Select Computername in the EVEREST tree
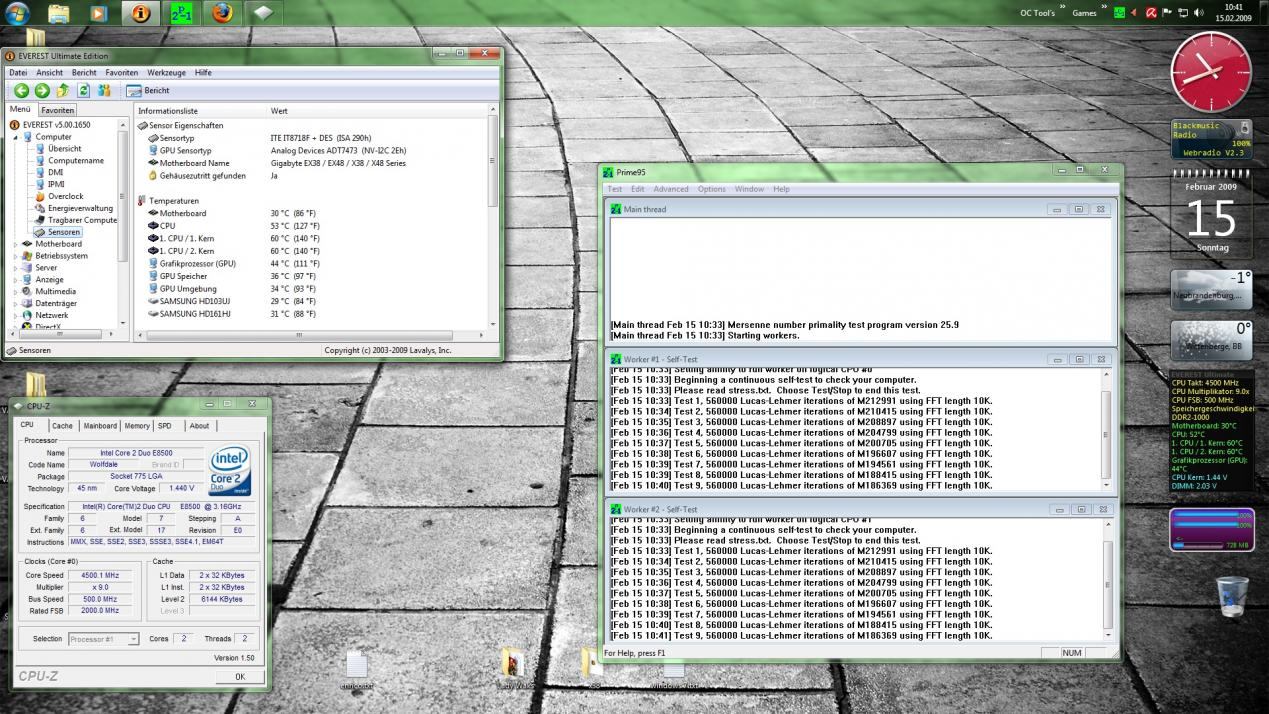Screen dimensions: 1269x714 point(76,161)
